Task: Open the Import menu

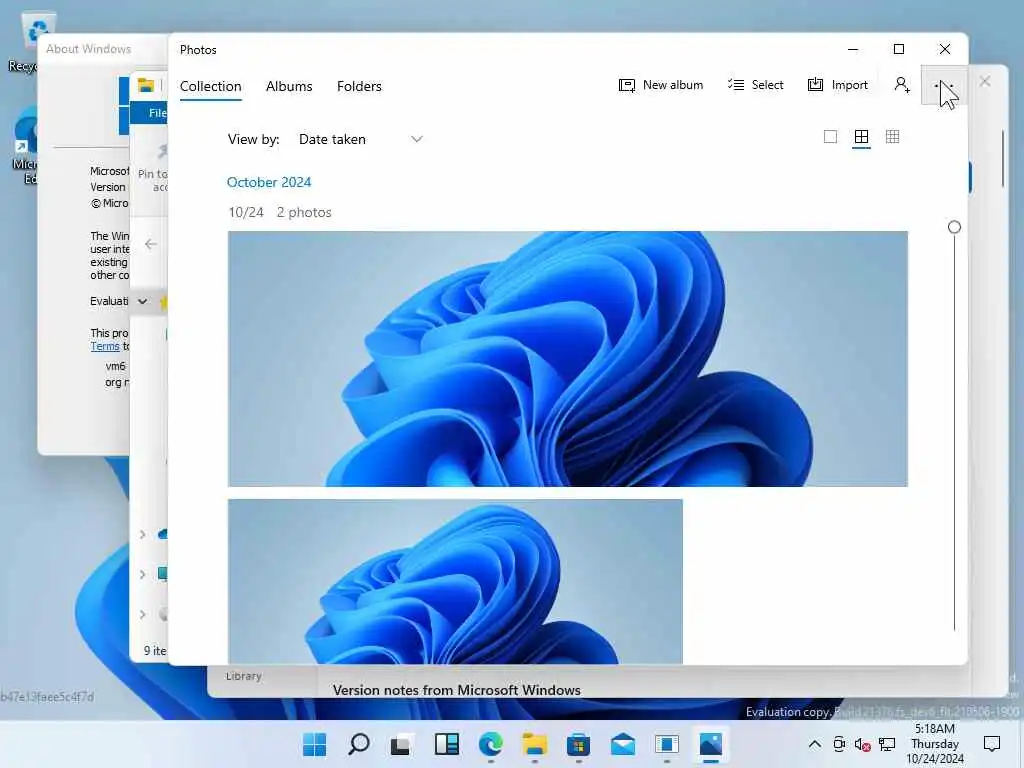Action: click(x=838, y=85)
